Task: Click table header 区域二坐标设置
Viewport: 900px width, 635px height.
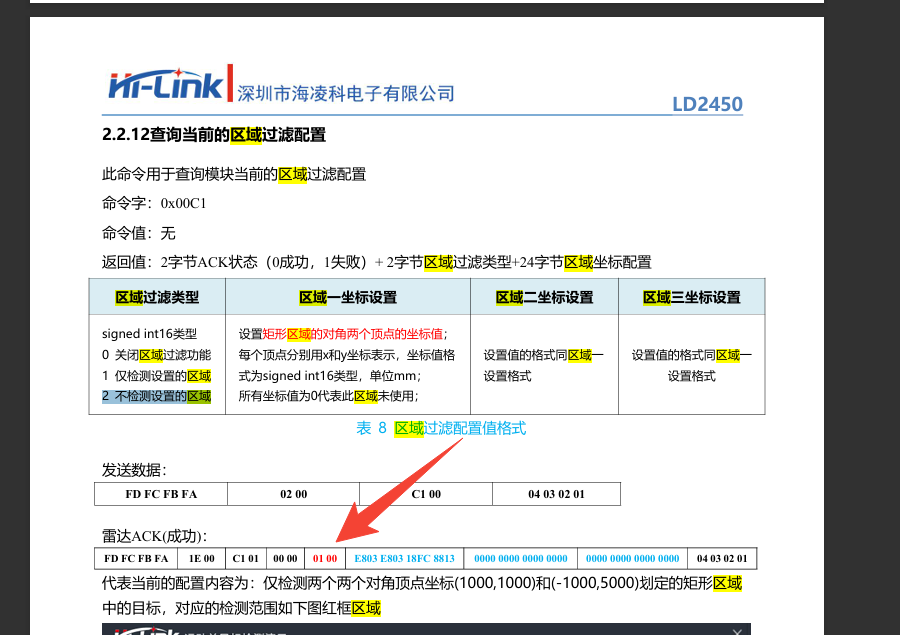Action: click(x=544, y=297)
